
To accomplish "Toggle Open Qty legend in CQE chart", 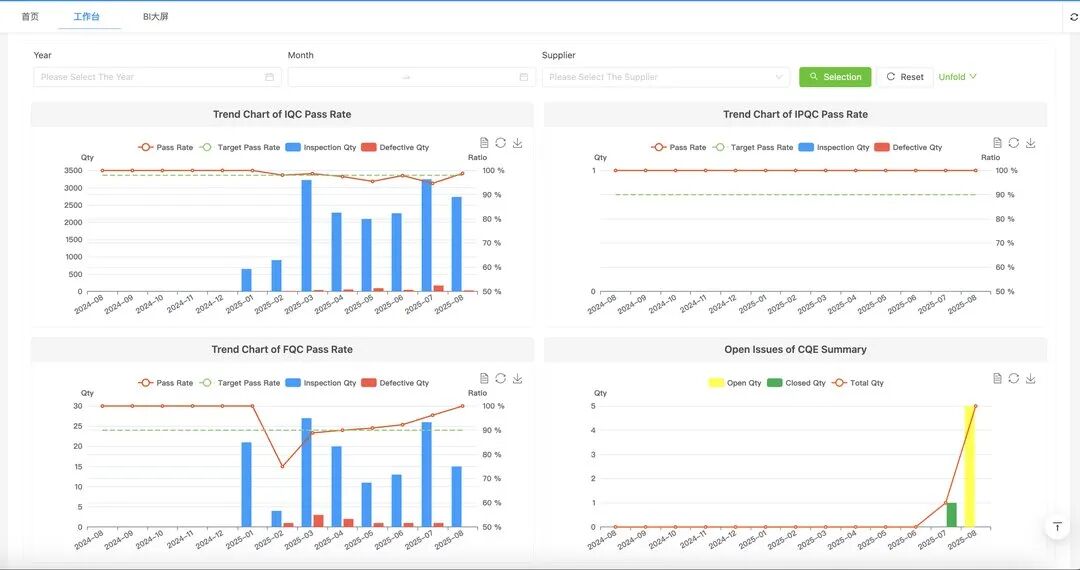I will pos(735,383).
